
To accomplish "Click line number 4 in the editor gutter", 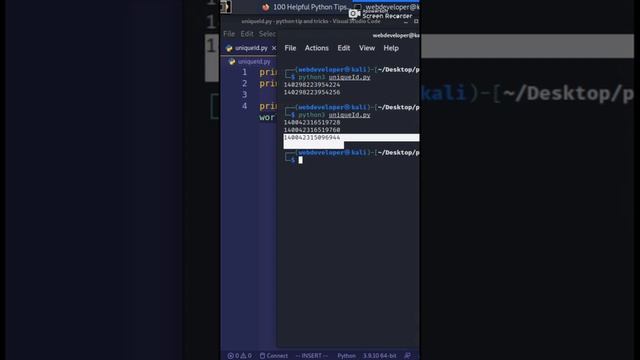I will click(x=244, y=106).
